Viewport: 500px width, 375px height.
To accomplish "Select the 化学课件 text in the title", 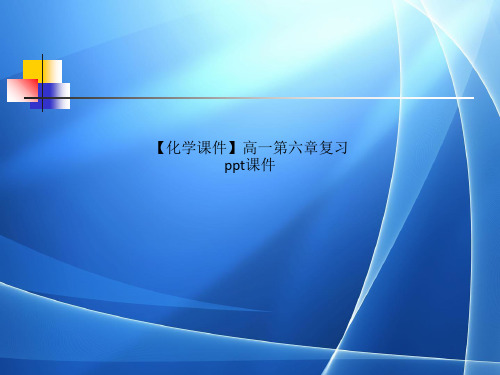I will (x=197, y=148).
